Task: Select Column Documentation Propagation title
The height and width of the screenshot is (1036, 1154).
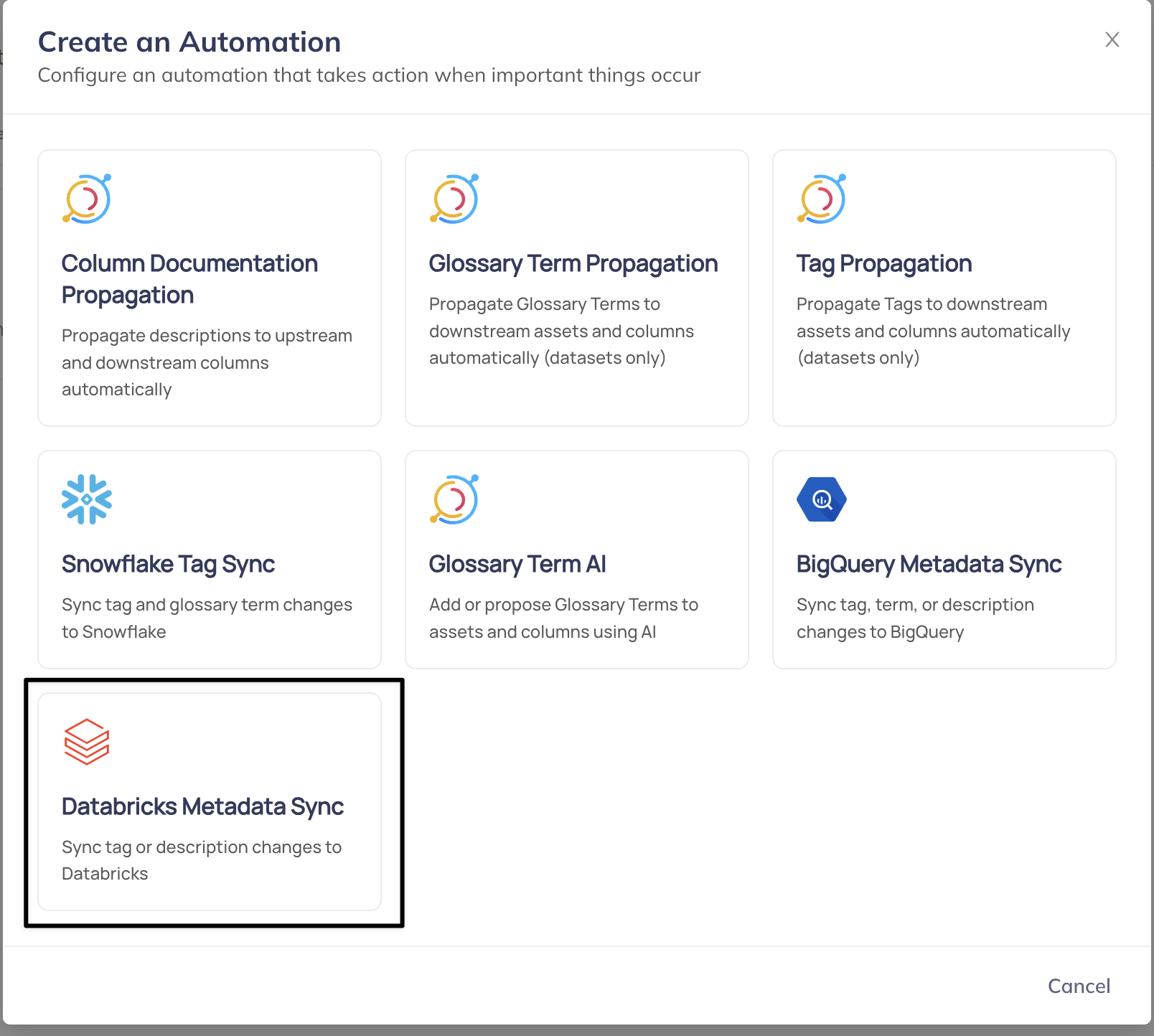Action: (189, 279)
